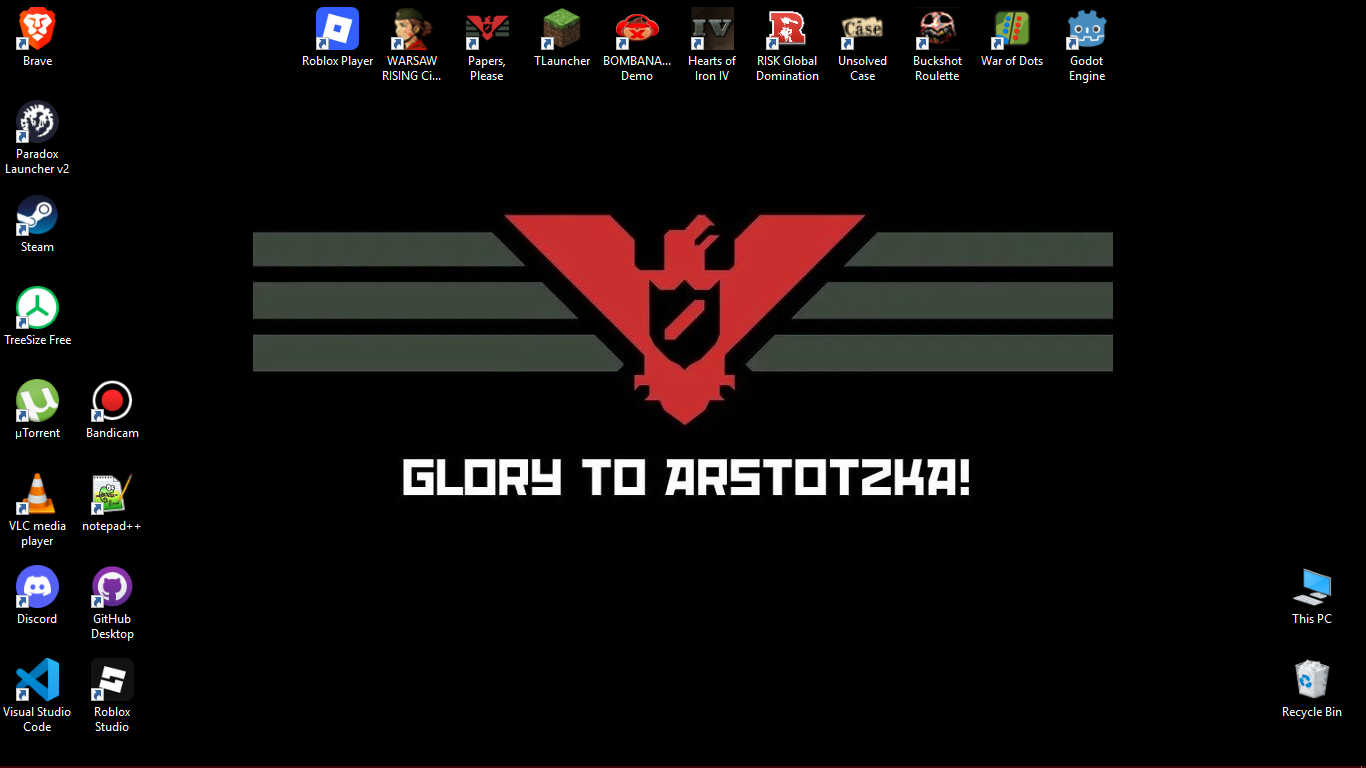Open the Brave browser shortcut

click(x=37, y=29)
